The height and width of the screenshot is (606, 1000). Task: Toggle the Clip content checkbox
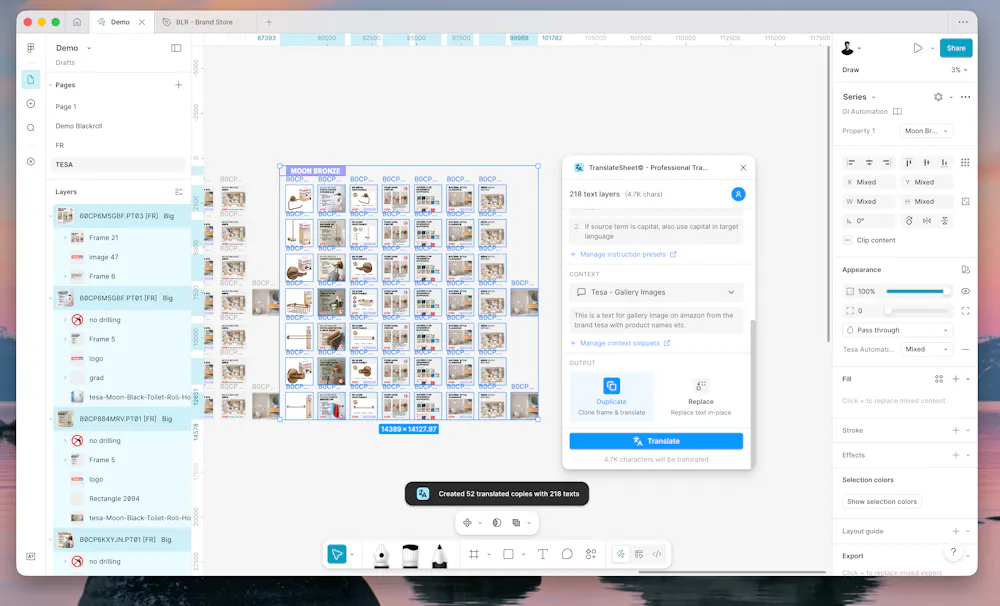coord(849,240)
